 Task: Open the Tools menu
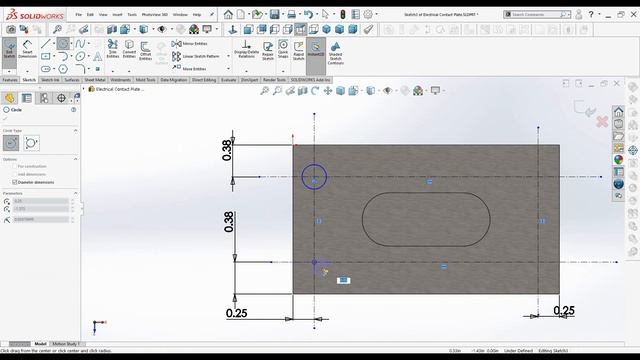pyautogui.click(x=132, y=15)
